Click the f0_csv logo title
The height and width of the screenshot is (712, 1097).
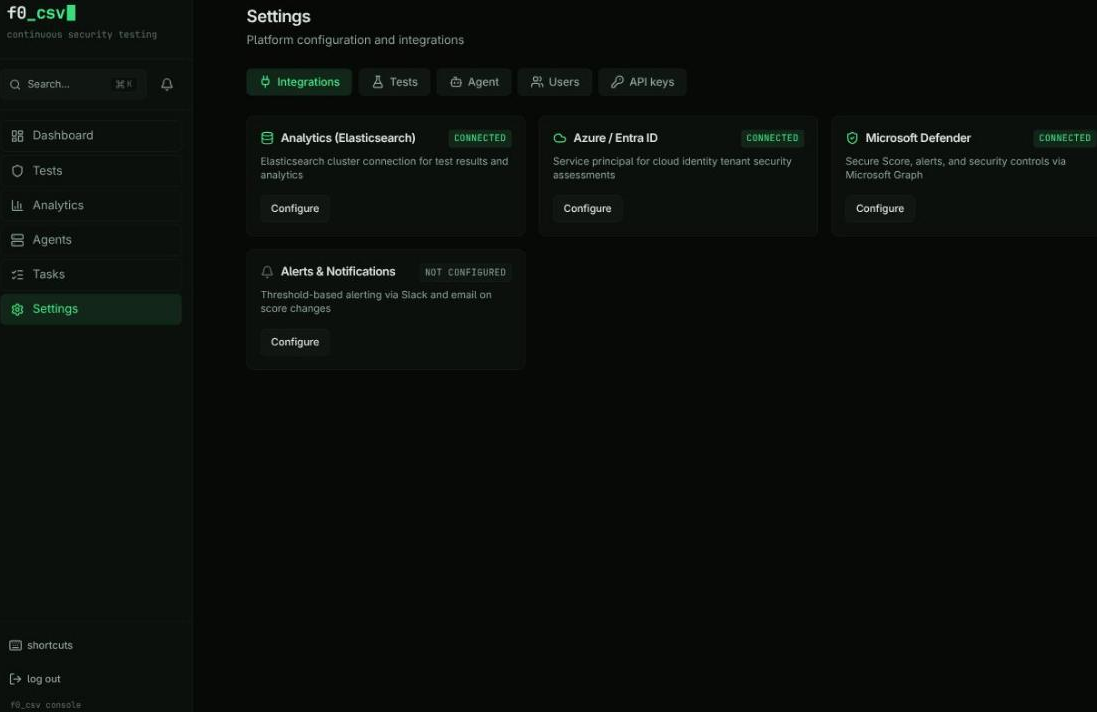pos(41,13)
